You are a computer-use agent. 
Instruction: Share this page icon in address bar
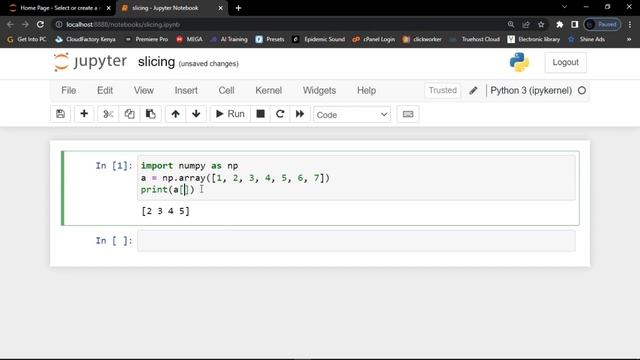click(x=526, y=24)
